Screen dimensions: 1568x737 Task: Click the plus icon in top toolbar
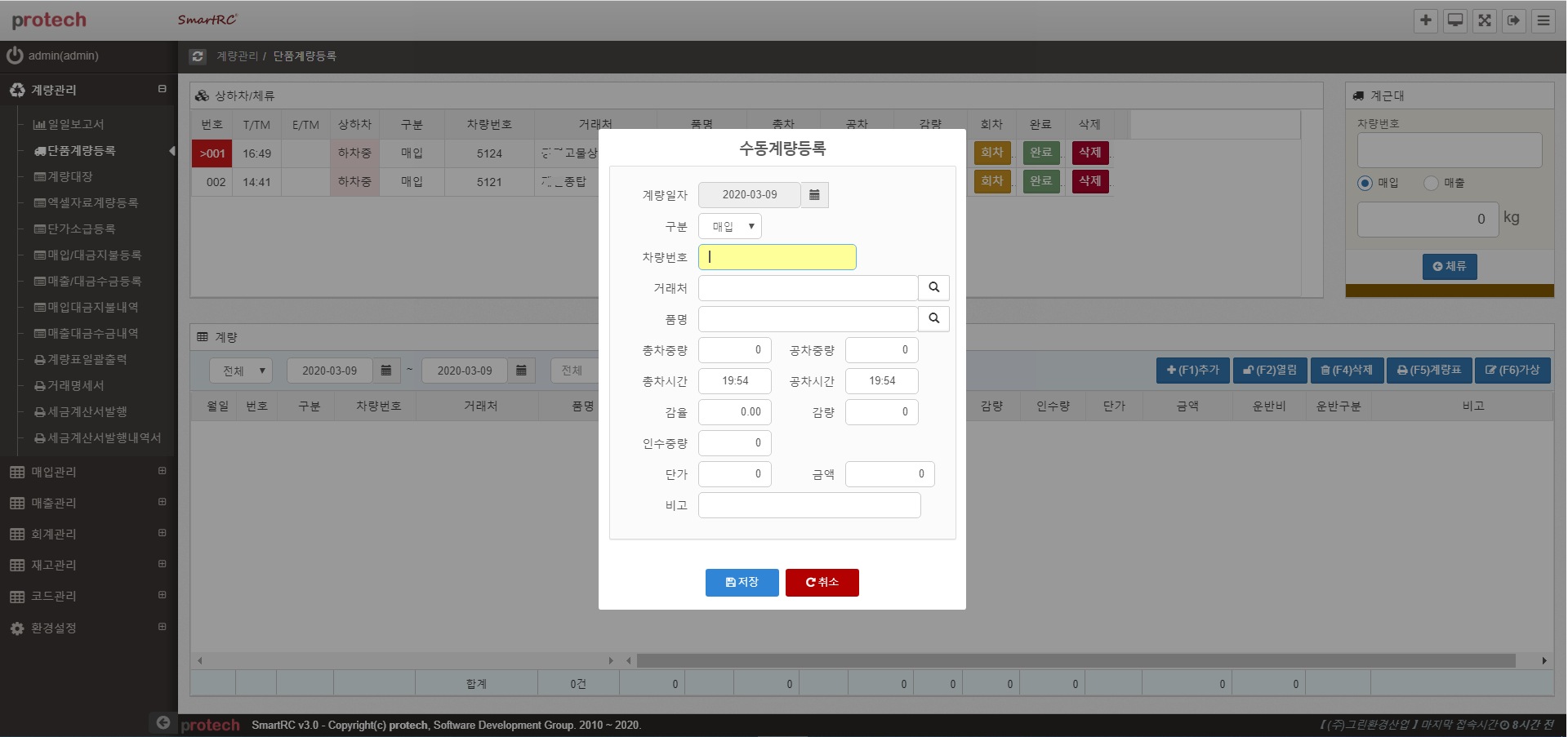(x=1425, y=20)
